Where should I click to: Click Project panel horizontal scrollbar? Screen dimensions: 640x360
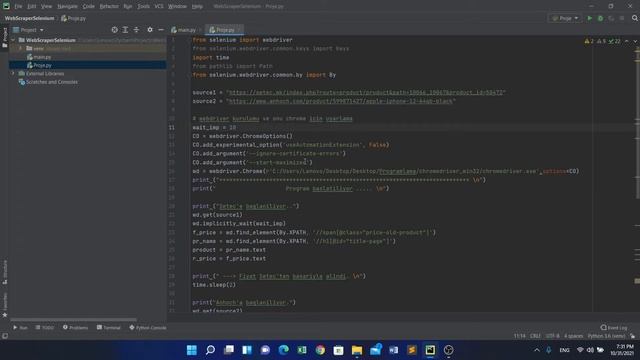point(73,320)
